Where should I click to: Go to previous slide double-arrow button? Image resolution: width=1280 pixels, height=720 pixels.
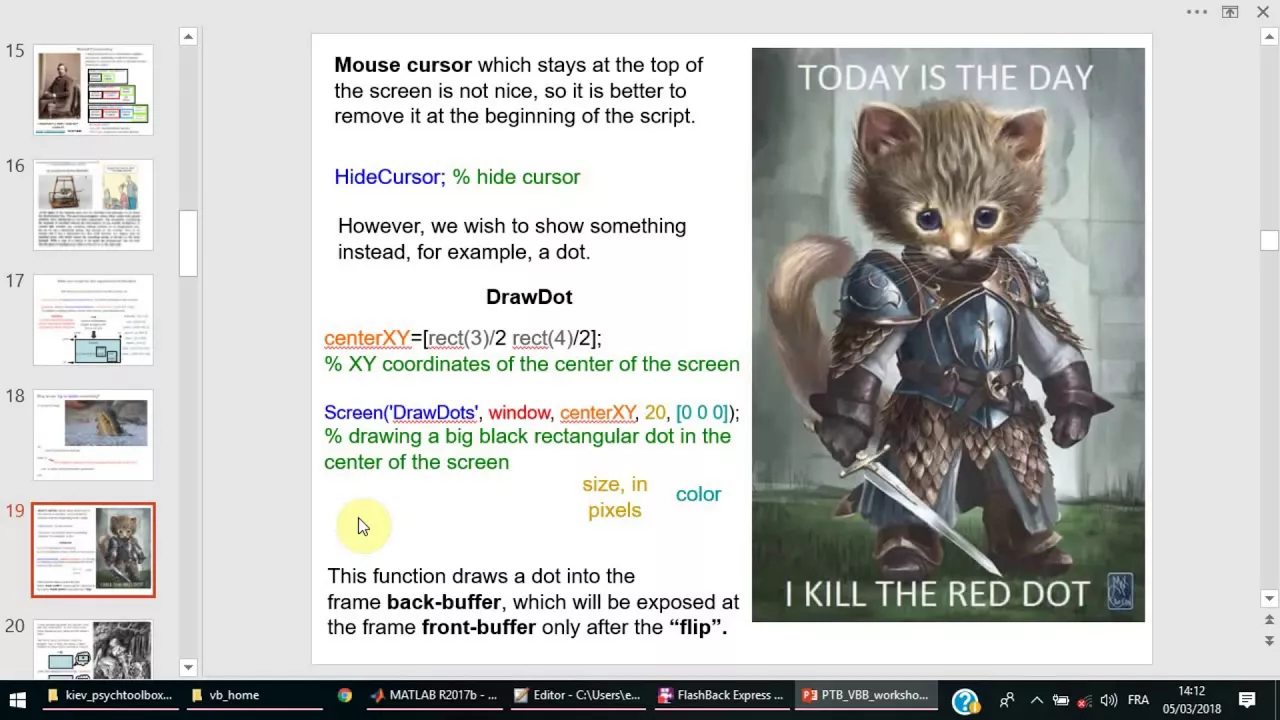point(1269,621)
